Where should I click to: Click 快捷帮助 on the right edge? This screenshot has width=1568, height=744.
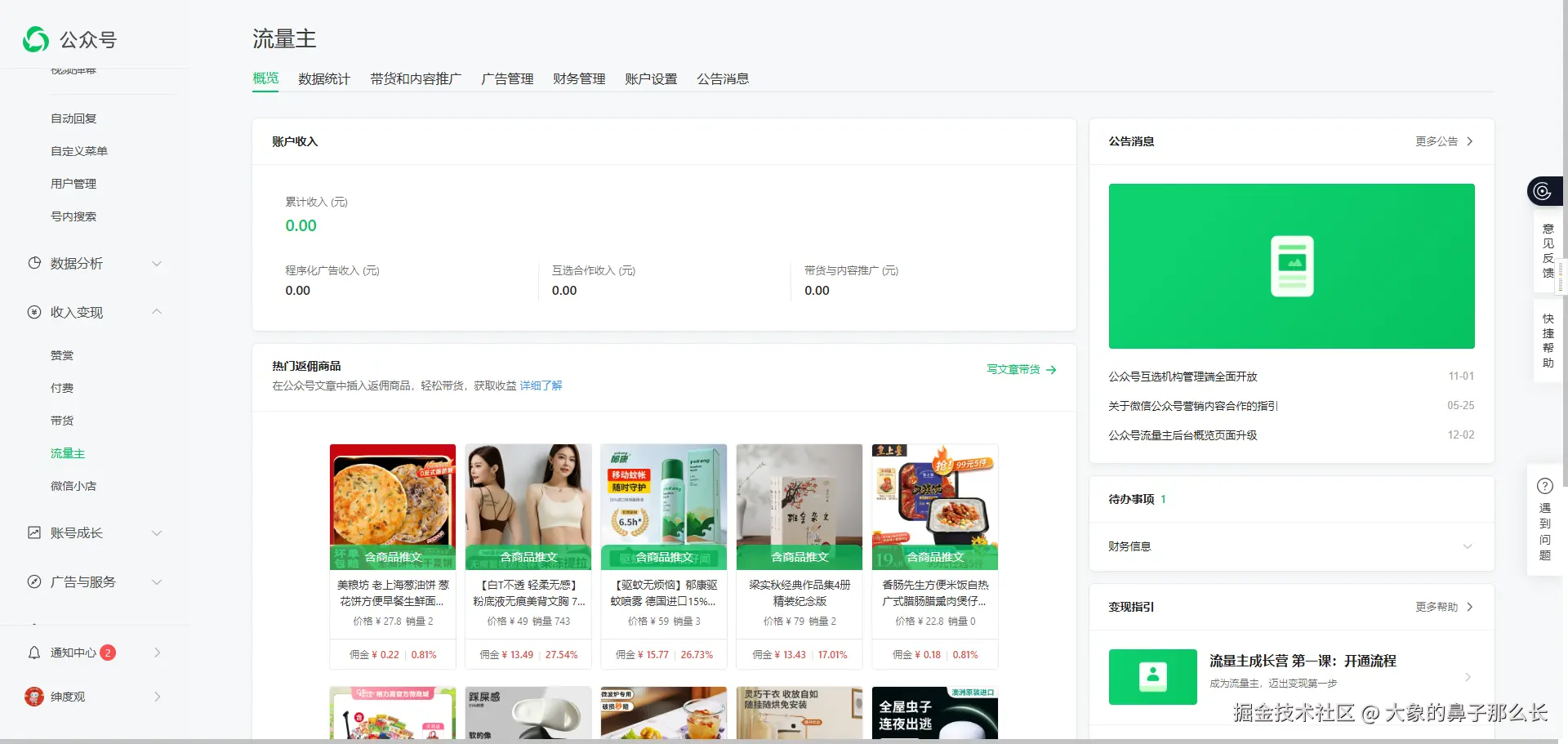1548,339
